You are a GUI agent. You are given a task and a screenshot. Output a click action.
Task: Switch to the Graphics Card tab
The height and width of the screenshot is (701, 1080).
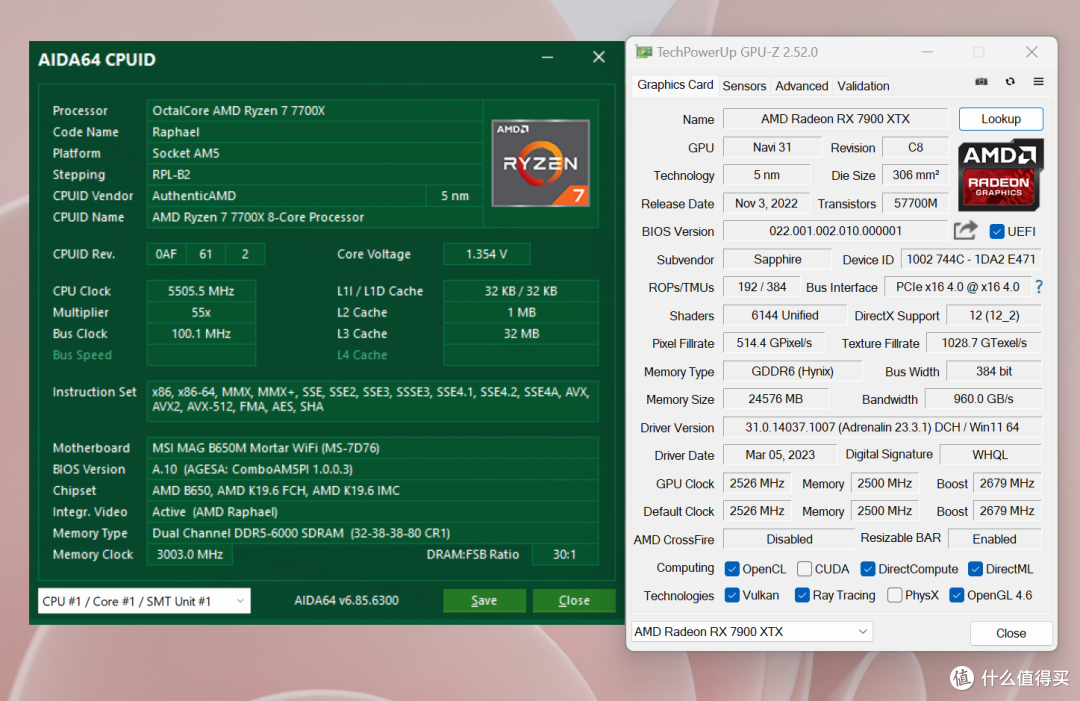coord(675,85)
